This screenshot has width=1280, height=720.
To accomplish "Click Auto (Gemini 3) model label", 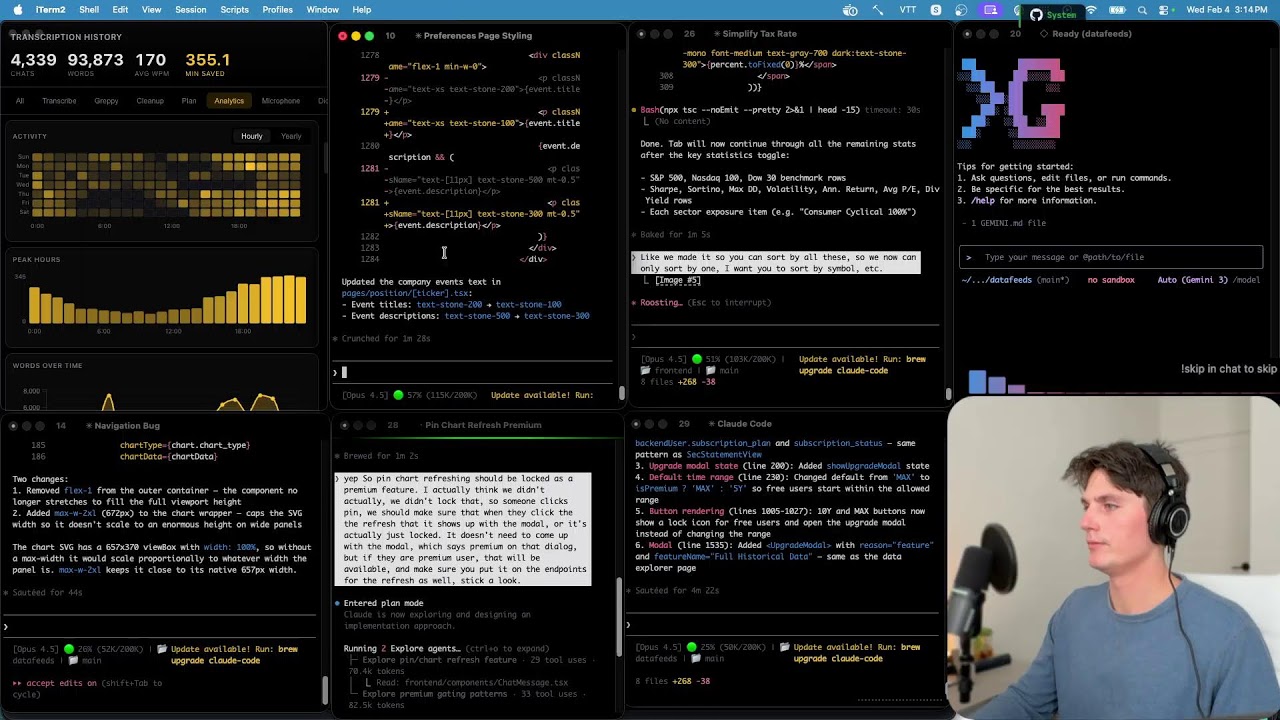I will 1192,280.
